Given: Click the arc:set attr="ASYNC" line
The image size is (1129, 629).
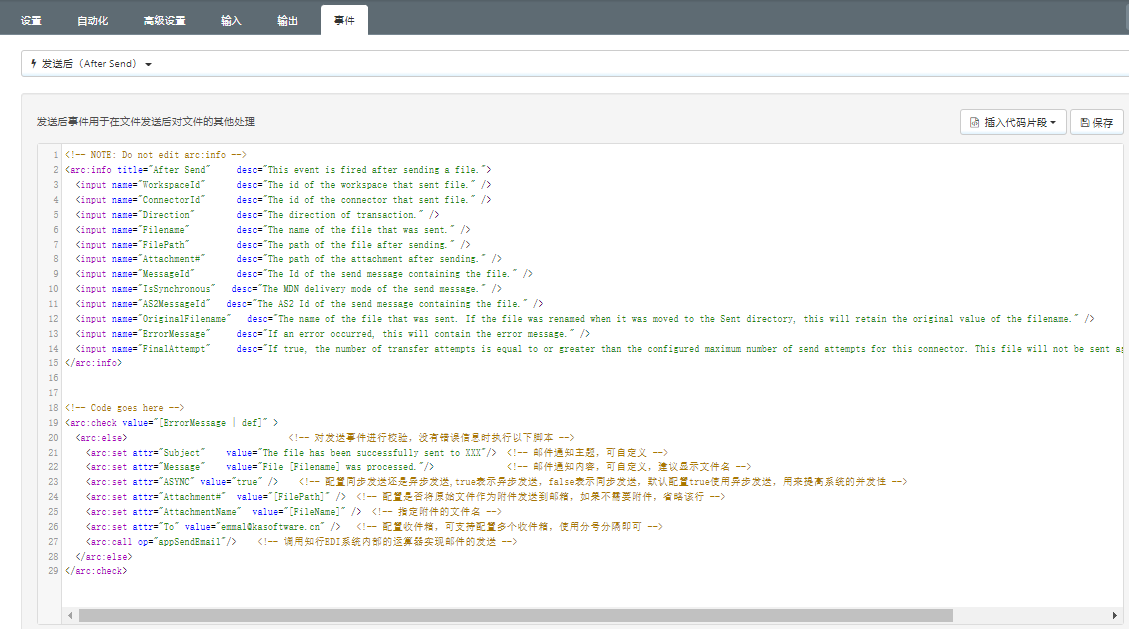Looking at the screenshot, I should click(496, 482).
